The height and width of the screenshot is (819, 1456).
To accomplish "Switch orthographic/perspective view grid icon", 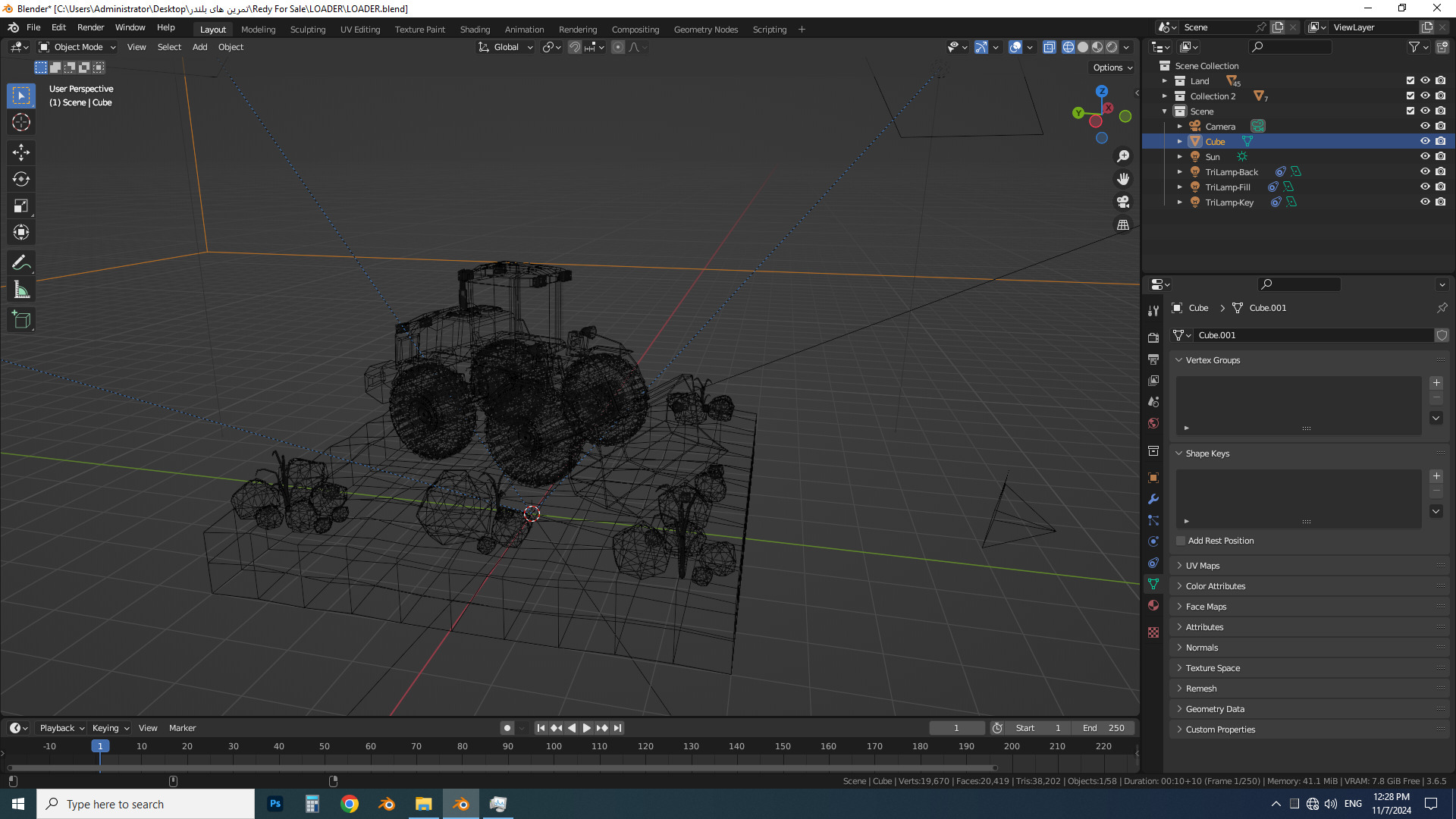I will tap(1123, 224).
